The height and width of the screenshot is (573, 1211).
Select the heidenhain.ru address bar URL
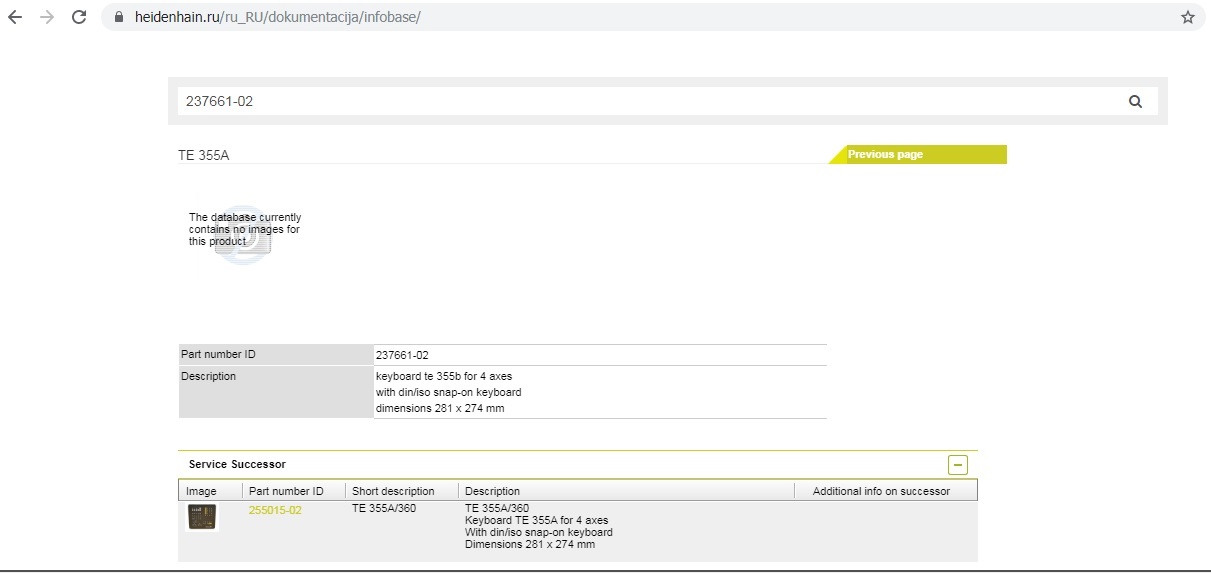pos(277,17)
